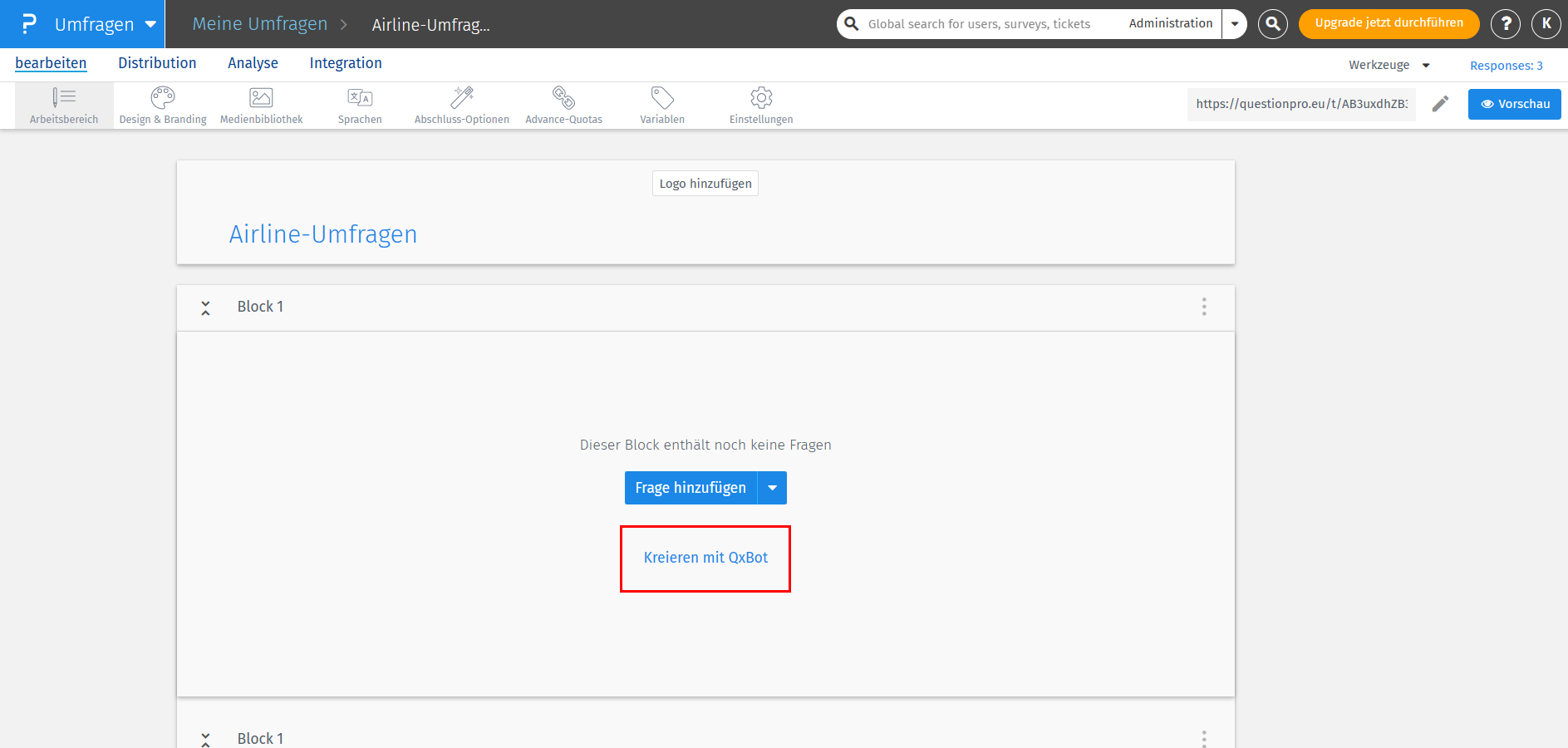Click the upper Block 1 name label
This screenshot has height=748, width=1568.
(260, 307)
